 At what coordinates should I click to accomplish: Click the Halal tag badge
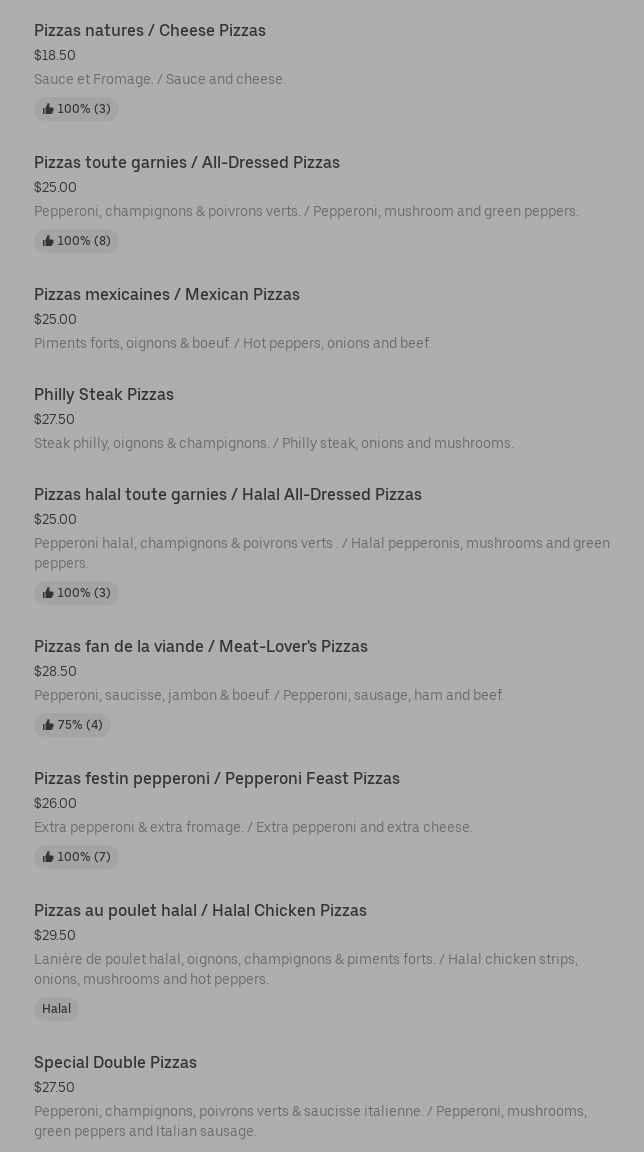pos(56,1009)
